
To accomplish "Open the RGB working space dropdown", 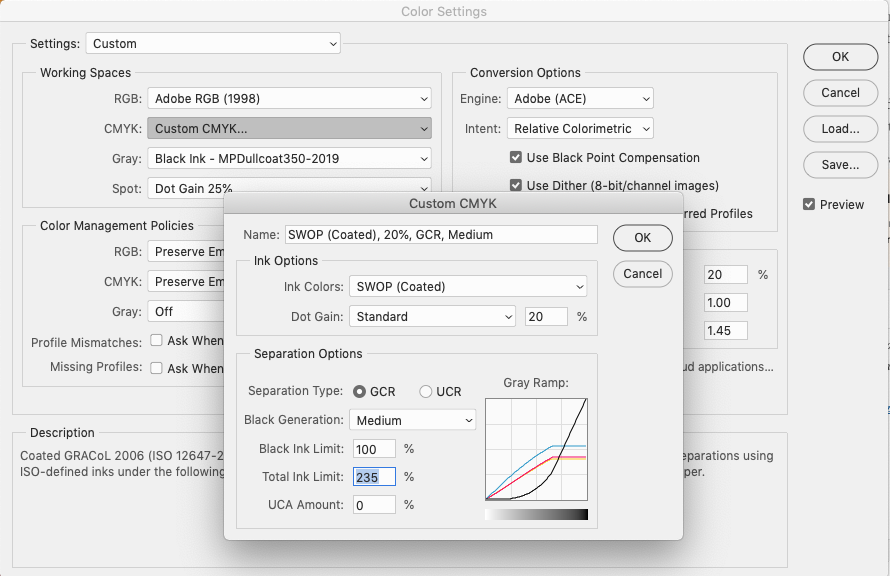I will [289, 98].
